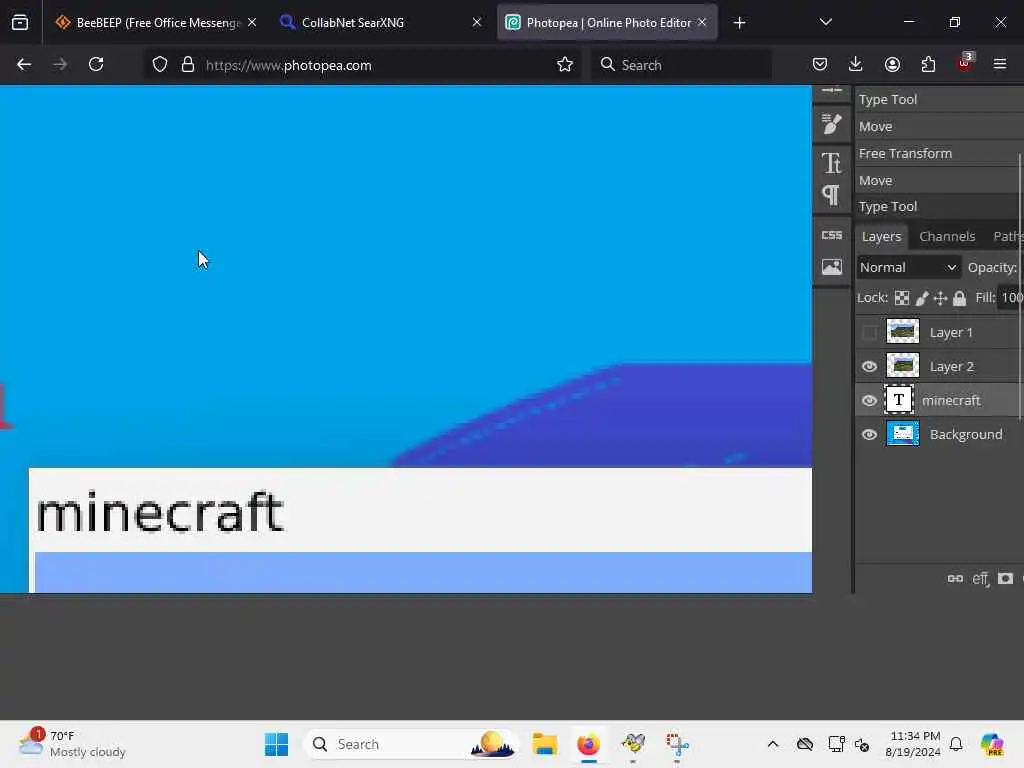1024x768 pixels.
Task: Open the tracking protection shield
Action: click(160, 65)
